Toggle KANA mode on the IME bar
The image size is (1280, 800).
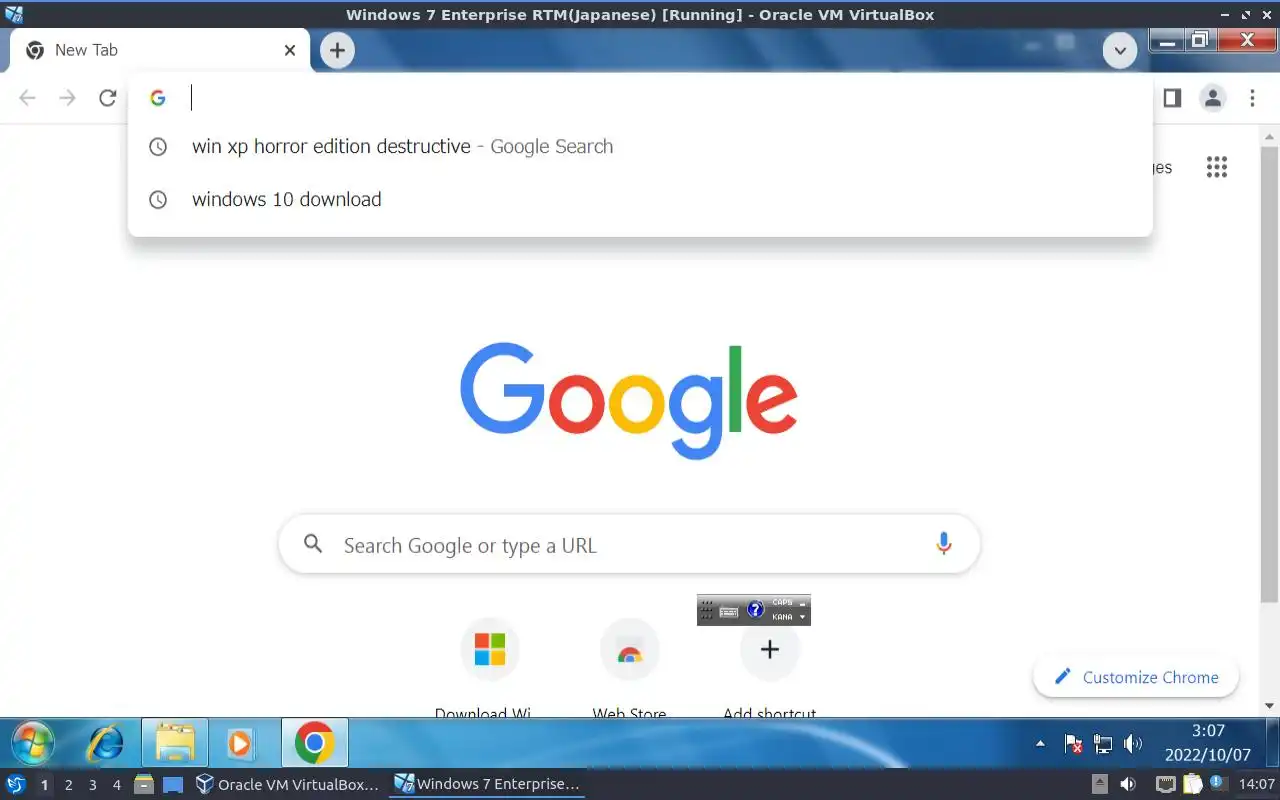tap(782, 617)
